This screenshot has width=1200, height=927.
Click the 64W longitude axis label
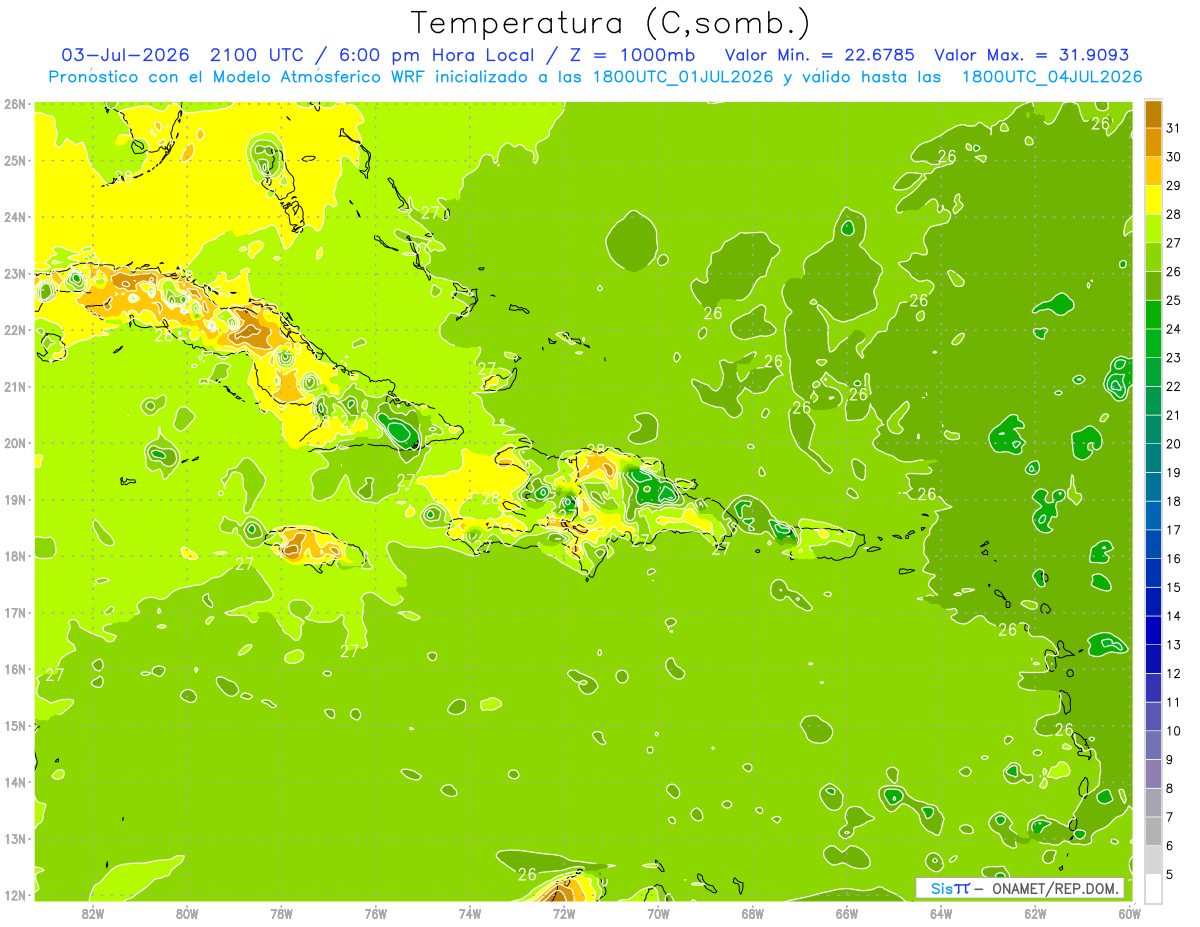coord(940,913)
